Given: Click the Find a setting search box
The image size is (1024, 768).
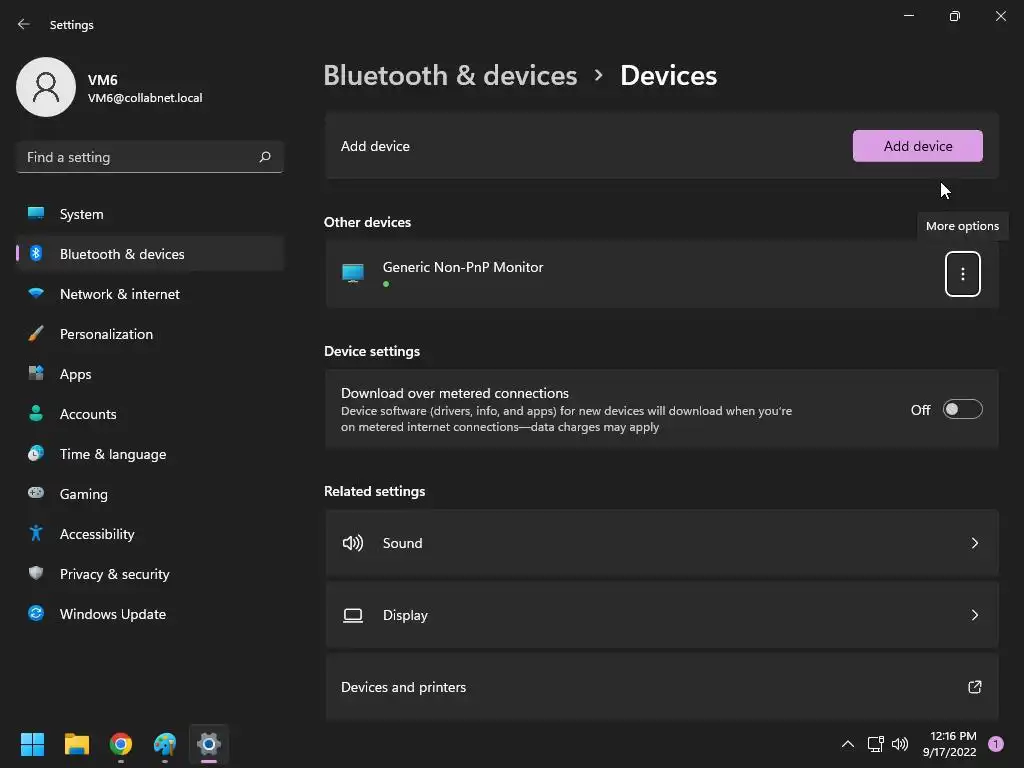Looking at the screenshot, I should pos(150,157).
